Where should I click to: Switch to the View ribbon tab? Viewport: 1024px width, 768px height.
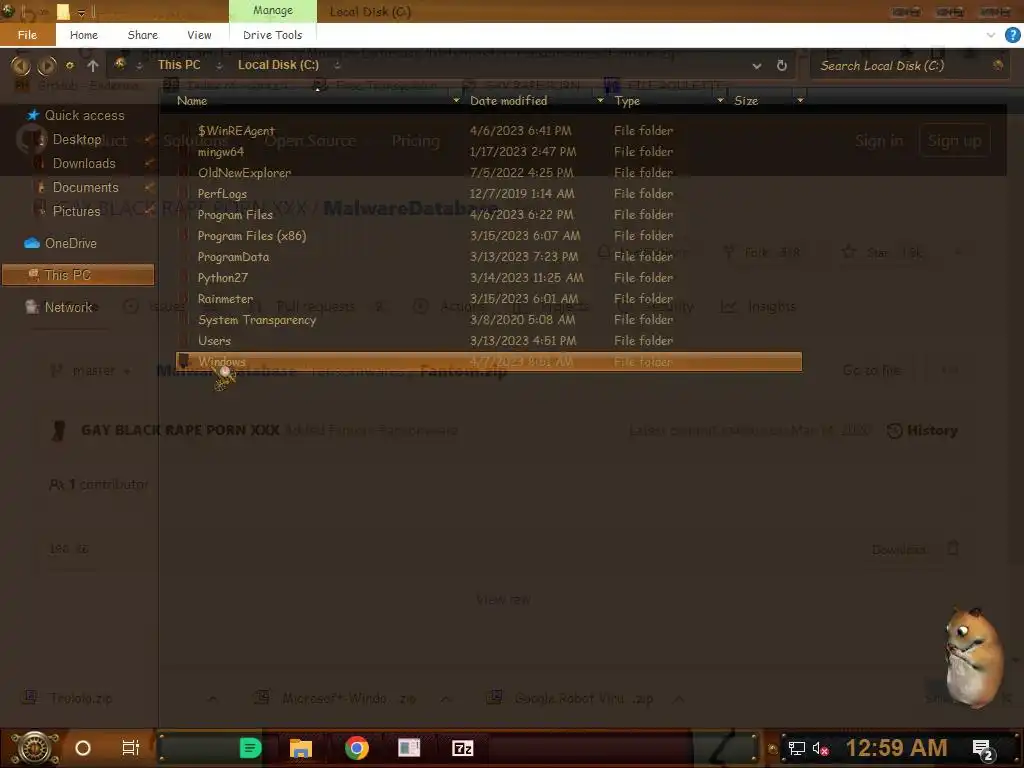pyautogui.click(x=199, y=35)
